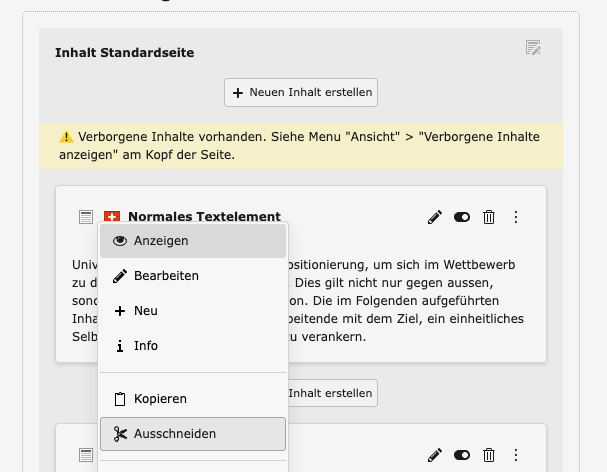Click "Kopieren" in the context menu
The height and width of the screenshot is (472, 607).
coord(193,399)
